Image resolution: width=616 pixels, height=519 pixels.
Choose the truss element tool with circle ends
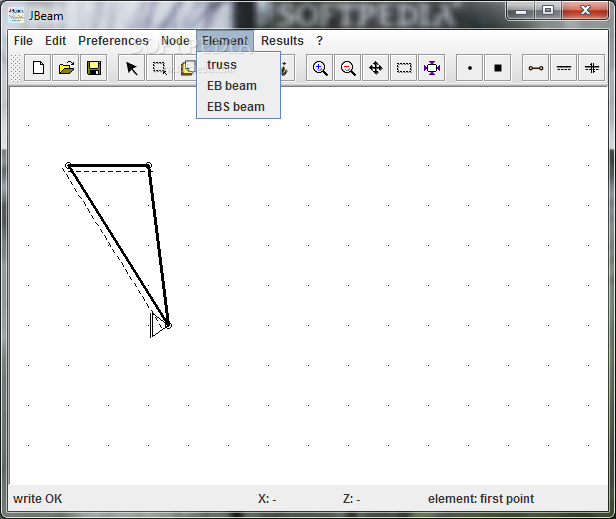[x=535, y=68]
